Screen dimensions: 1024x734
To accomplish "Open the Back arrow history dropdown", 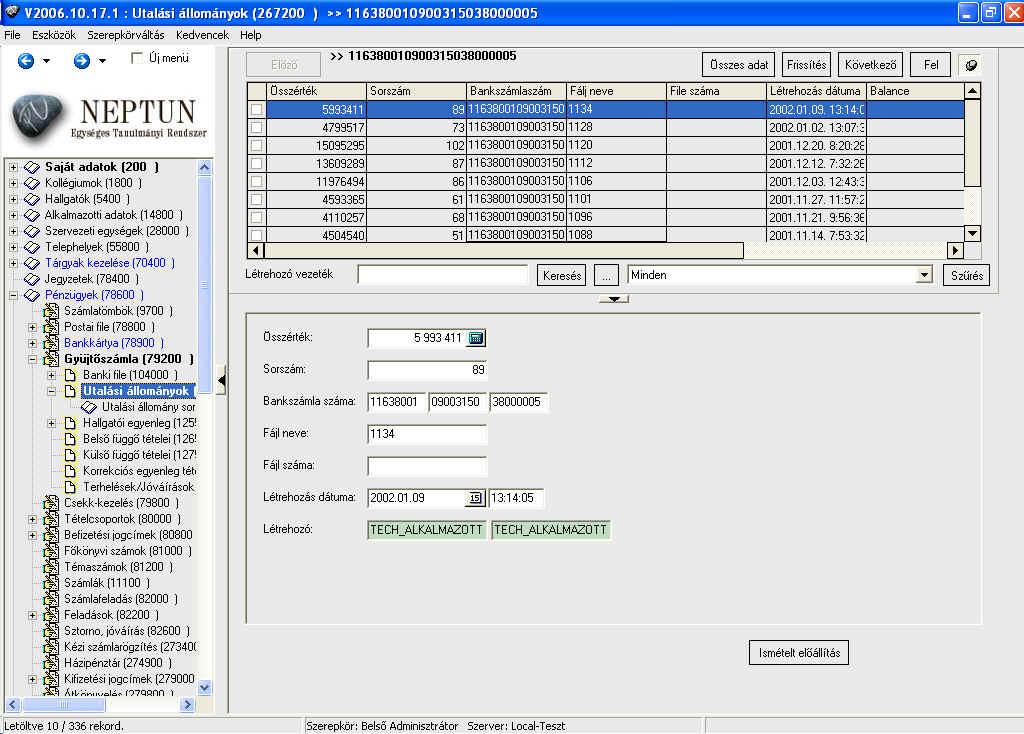I will pyautogui.click(x=46, y=61).
